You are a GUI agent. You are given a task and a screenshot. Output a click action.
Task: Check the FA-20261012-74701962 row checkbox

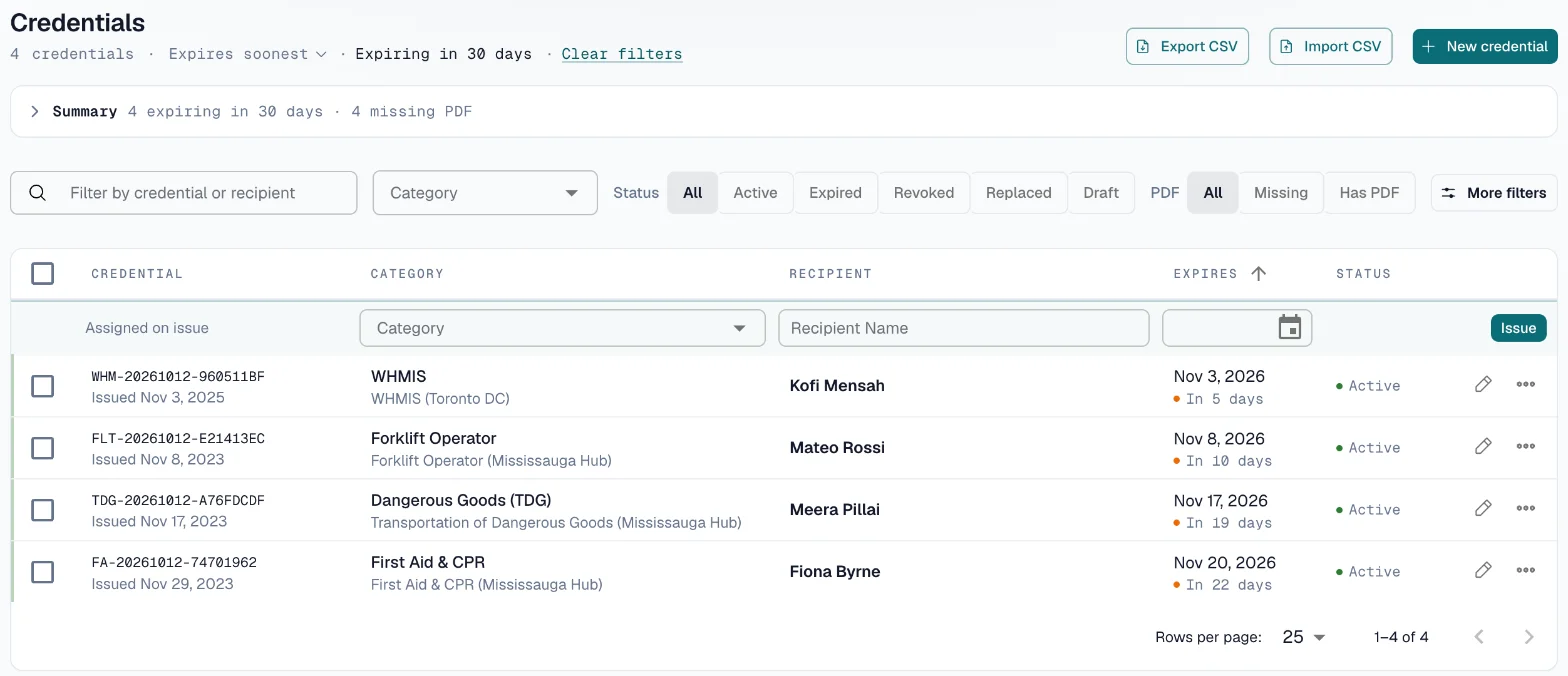click(42, 572)
